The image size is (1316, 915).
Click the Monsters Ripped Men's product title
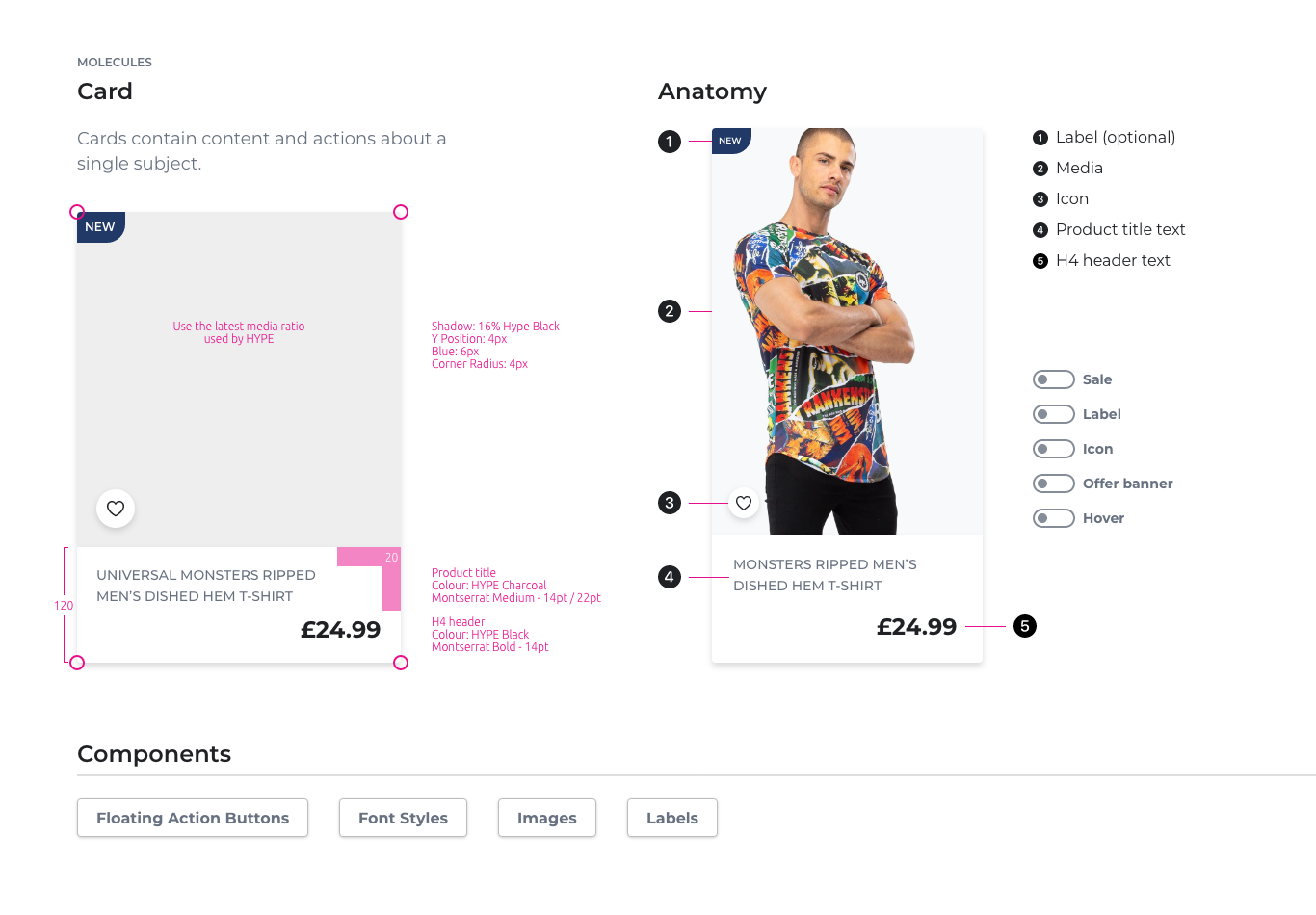(825, 575)
